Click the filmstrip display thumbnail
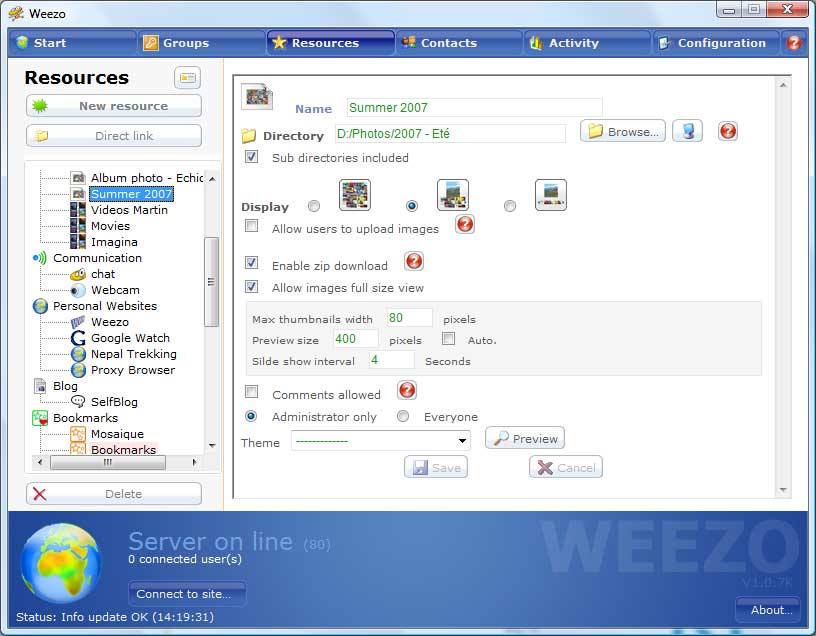816x636 pixels. pos(551,195)
